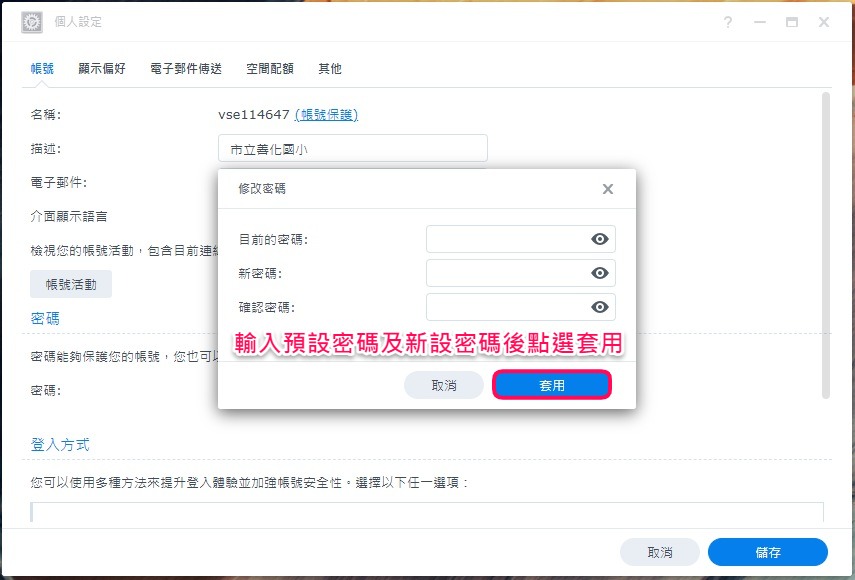Reveal the new password with eye icon

click(599, 273)
